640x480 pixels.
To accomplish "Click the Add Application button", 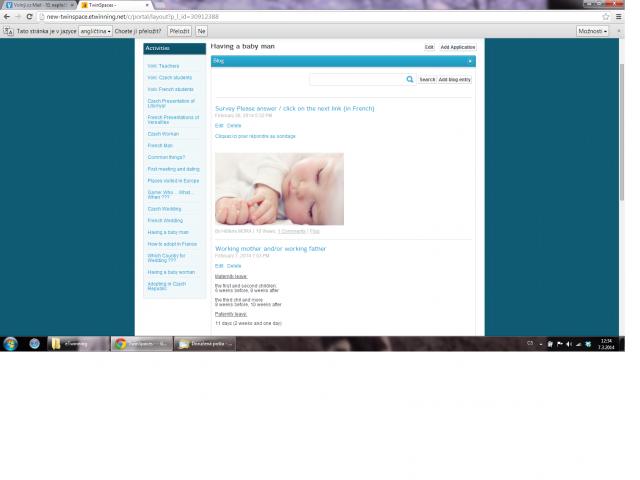I will 458,47.
